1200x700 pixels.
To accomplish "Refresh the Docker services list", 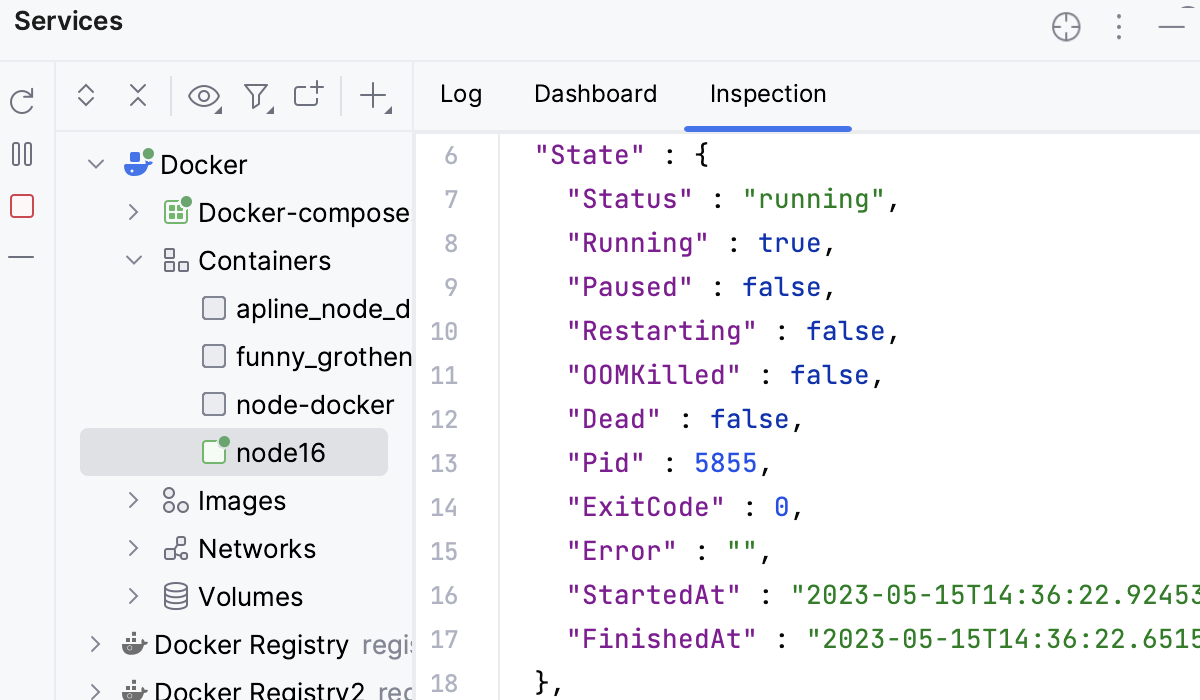I will (x=20, y=100).
